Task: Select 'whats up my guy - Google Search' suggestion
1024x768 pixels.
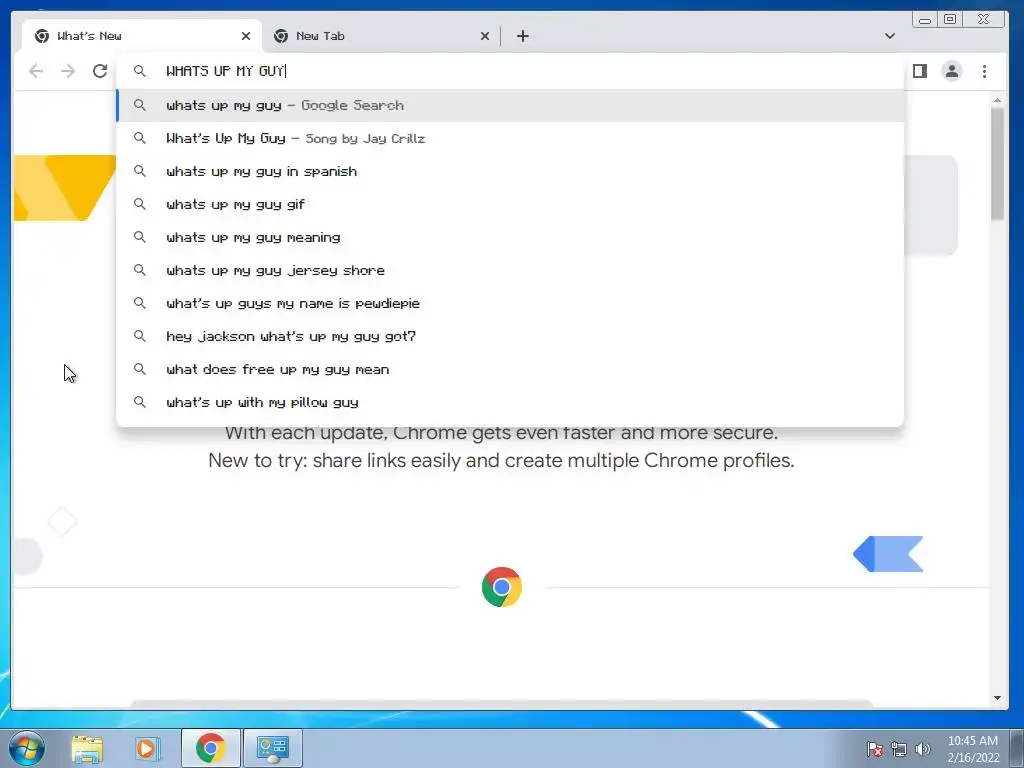Action: point(510,105)
